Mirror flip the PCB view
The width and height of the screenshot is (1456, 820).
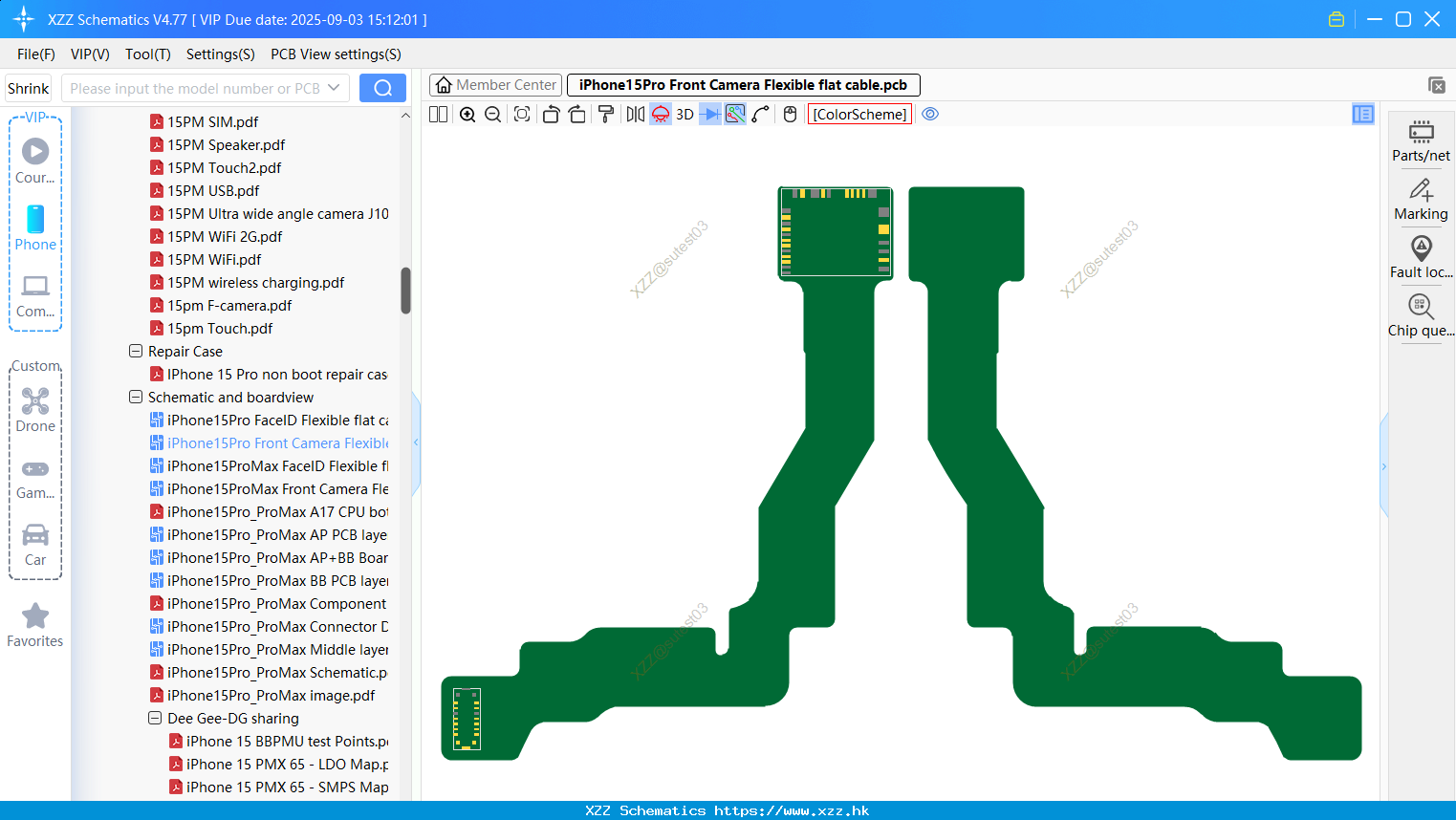tap(635, 114)
